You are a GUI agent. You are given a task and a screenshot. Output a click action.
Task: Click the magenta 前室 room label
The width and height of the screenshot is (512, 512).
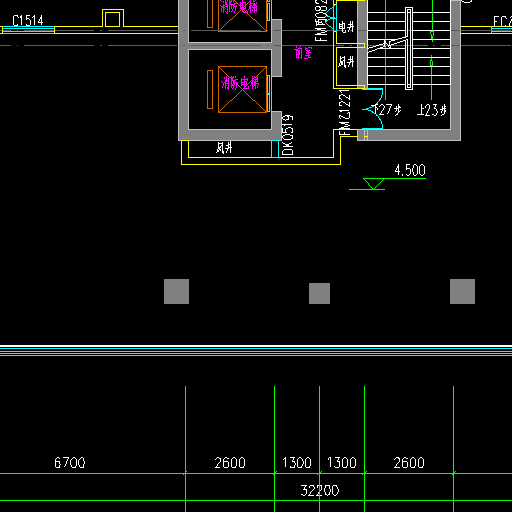click(303, 53)
